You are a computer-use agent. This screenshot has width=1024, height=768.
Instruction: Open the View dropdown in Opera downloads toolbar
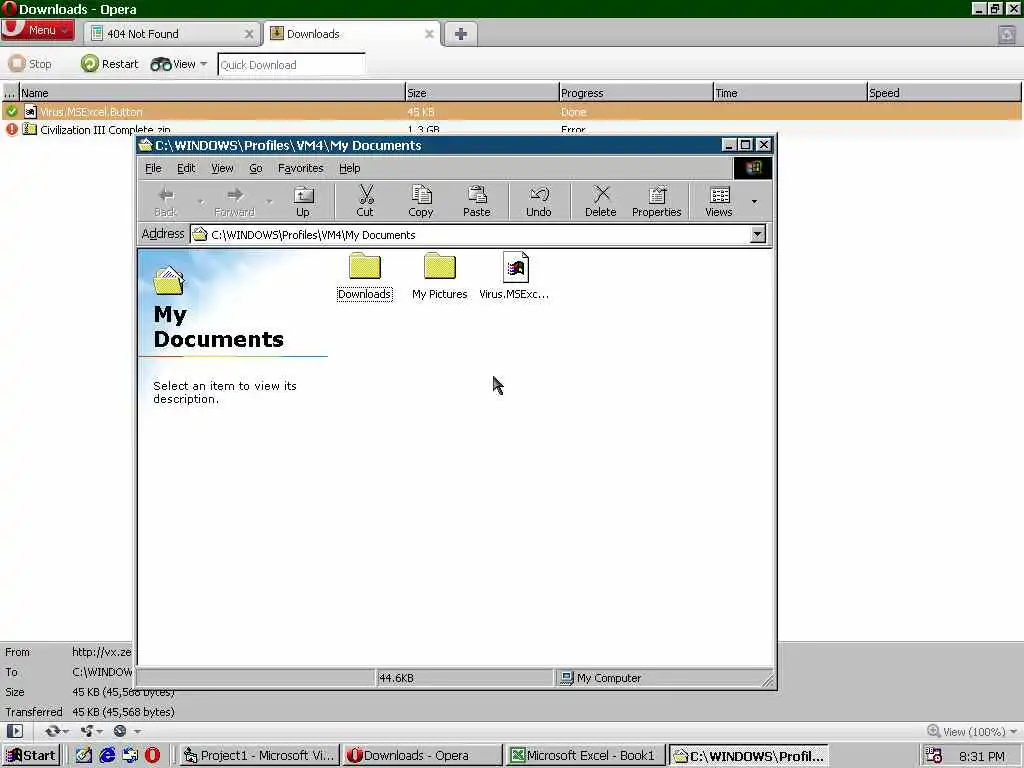[178, 64]
